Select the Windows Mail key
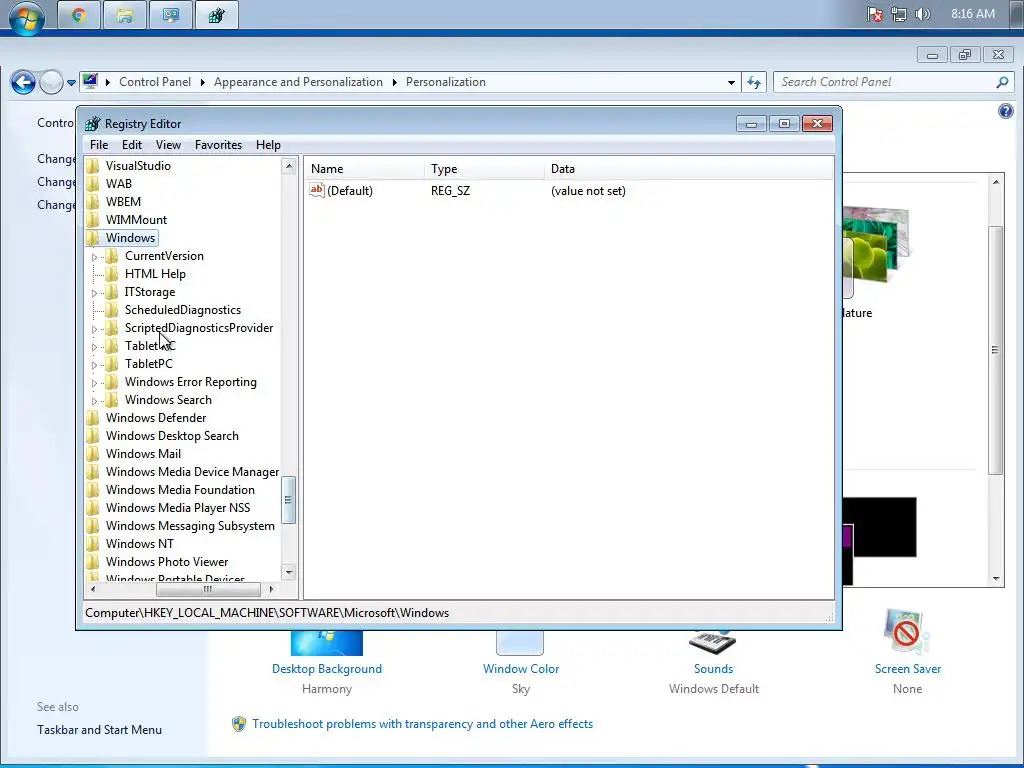 click(143, 454)
